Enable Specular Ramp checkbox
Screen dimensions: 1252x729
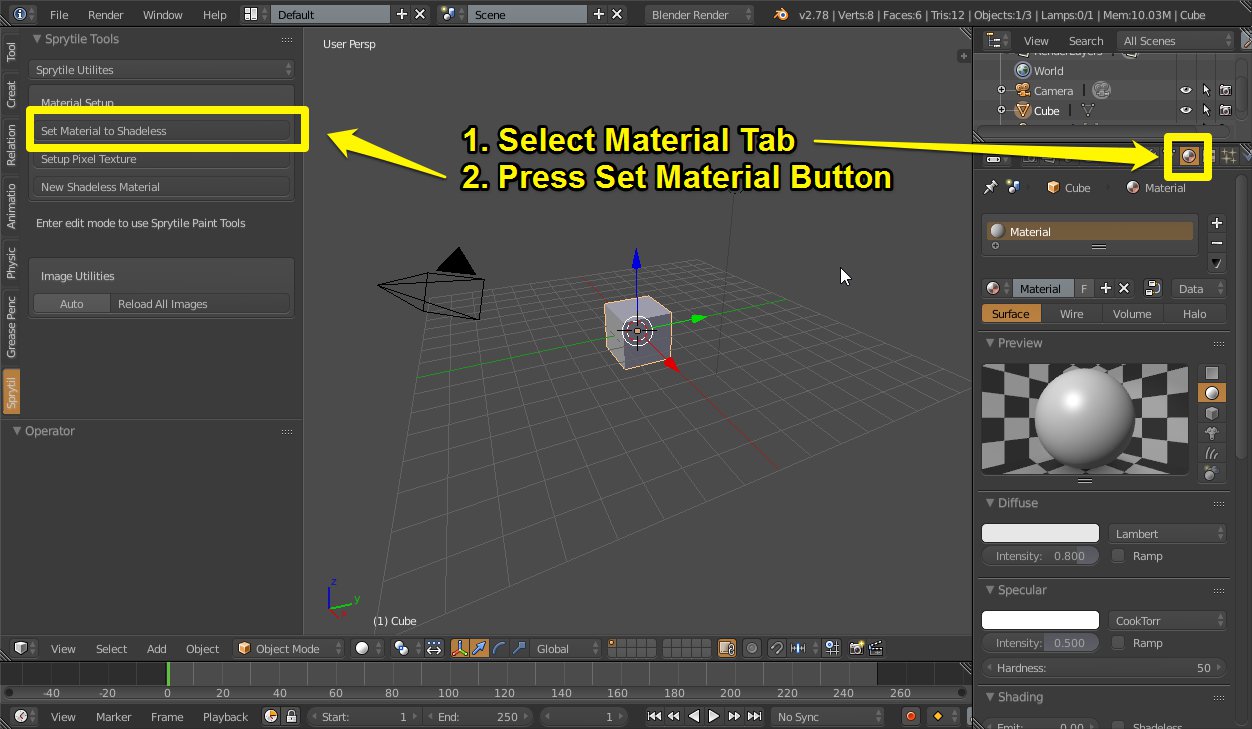coord(1118,643)
